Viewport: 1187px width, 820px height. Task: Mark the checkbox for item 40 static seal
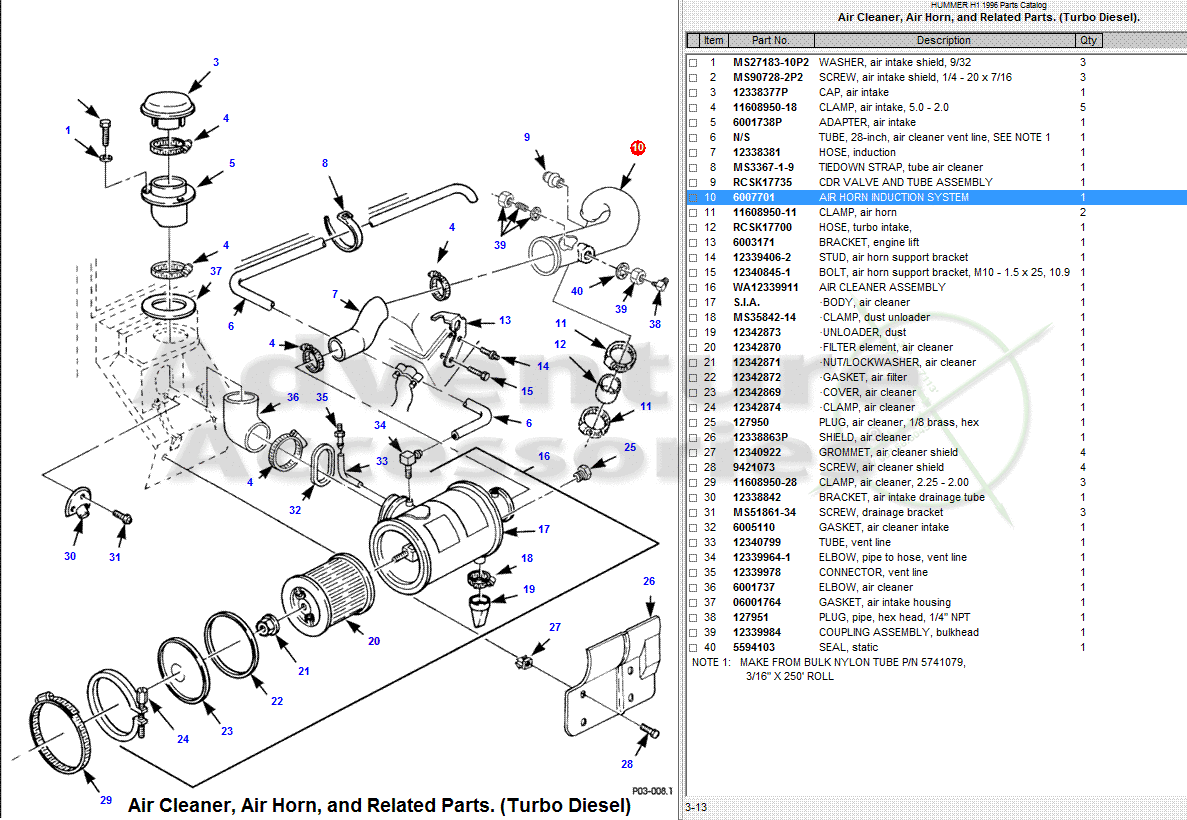[x=693, y=648]
